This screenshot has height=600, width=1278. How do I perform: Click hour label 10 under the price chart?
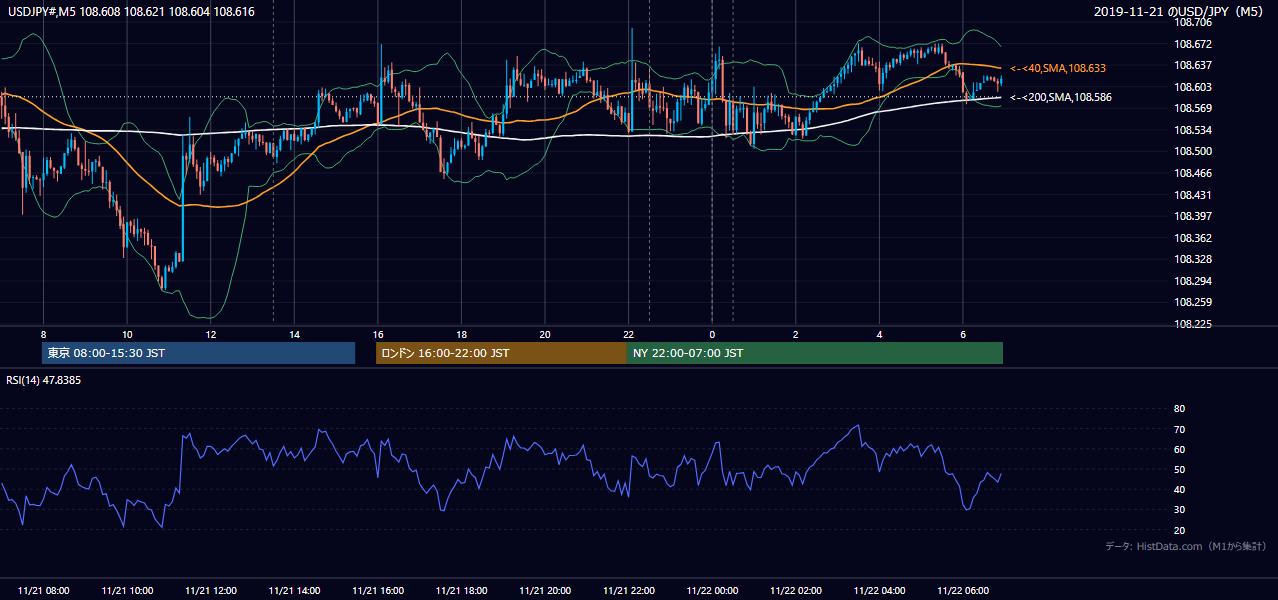click(x=127, y=334)
